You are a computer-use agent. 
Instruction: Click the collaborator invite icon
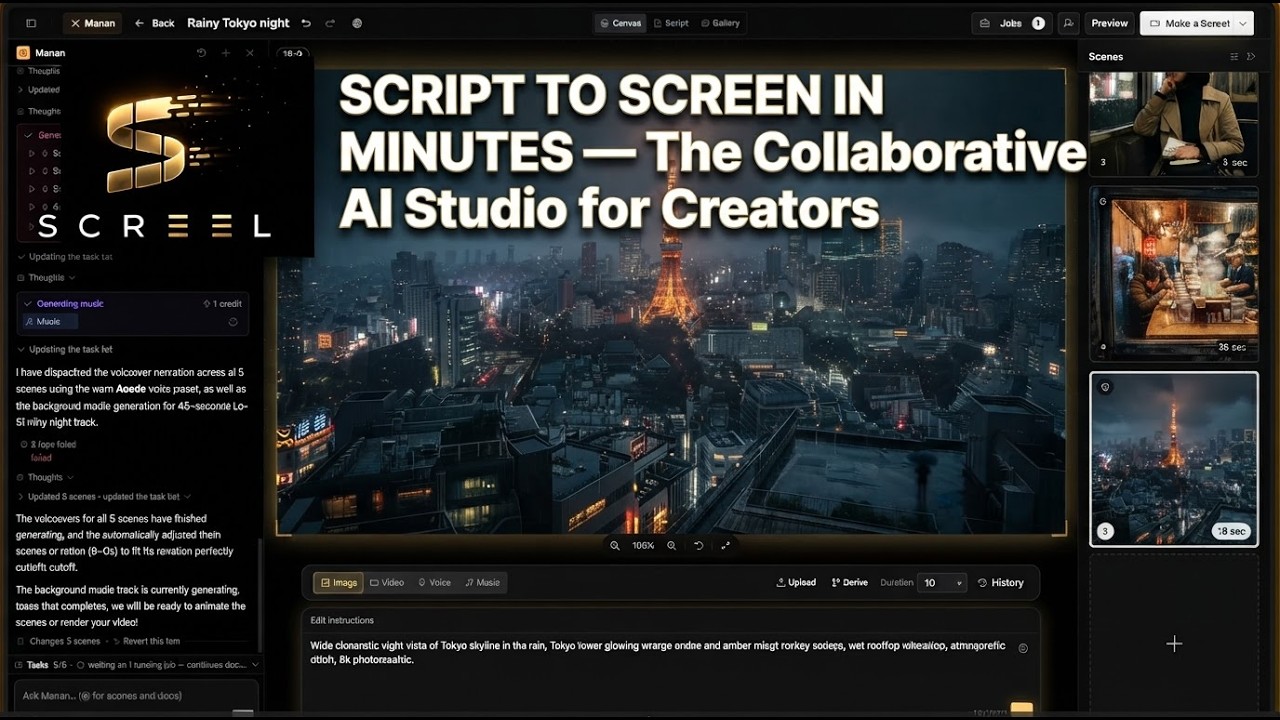point(1068,23)
